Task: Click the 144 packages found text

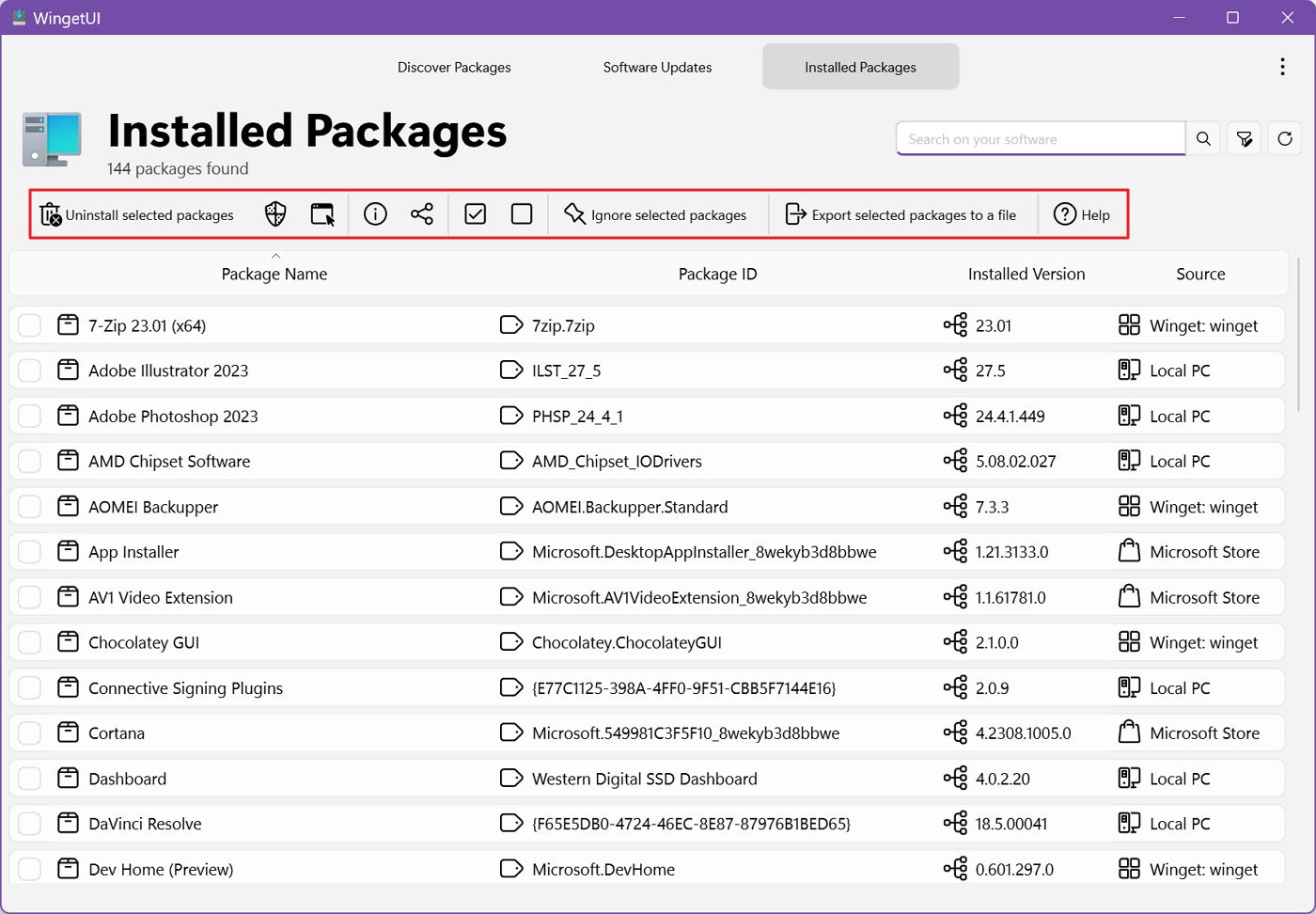Action: [x=178, y=168]
